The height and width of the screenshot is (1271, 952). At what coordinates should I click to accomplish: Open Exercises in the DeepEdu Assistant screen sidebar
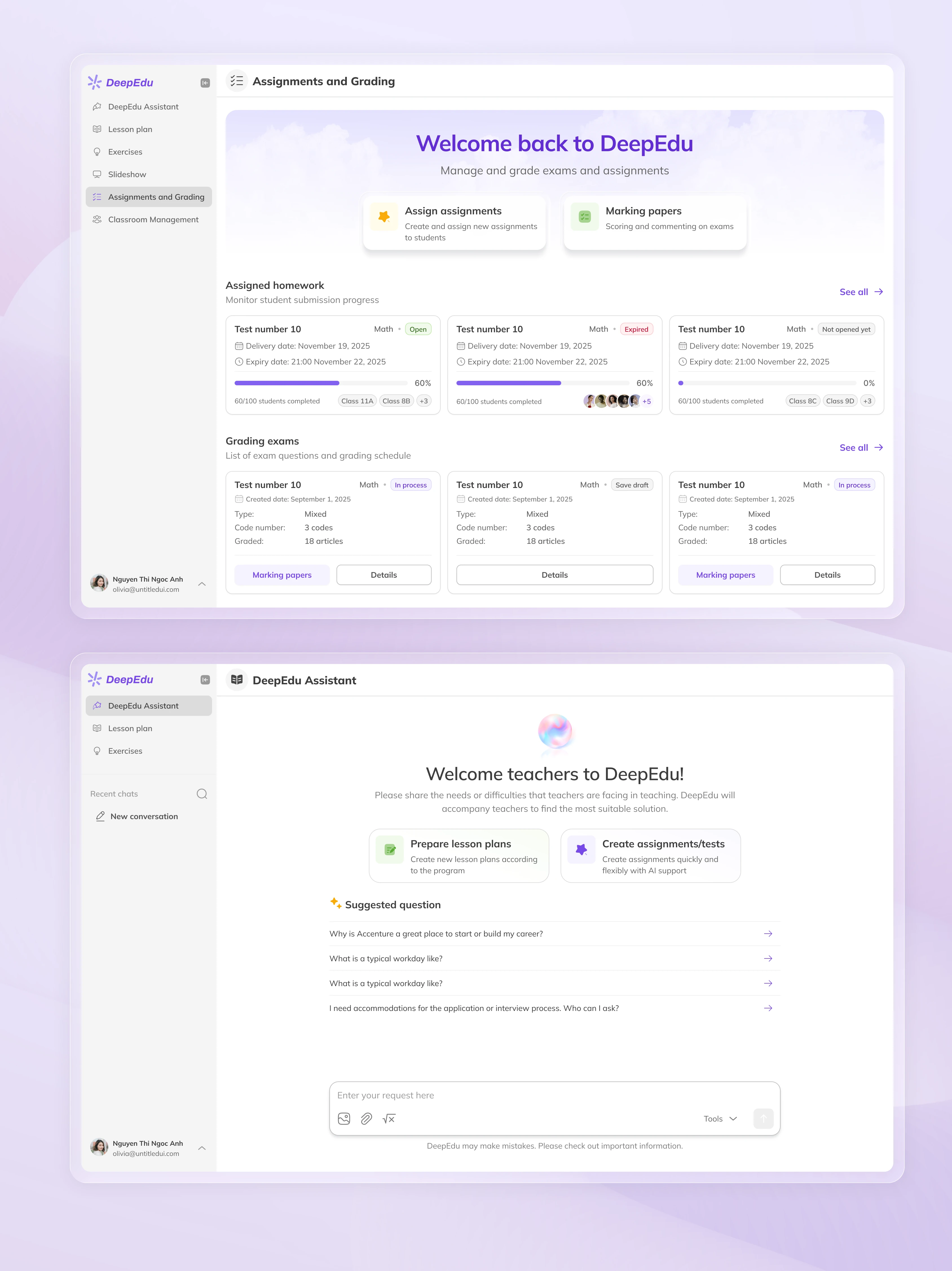click(x=149, y=751)
